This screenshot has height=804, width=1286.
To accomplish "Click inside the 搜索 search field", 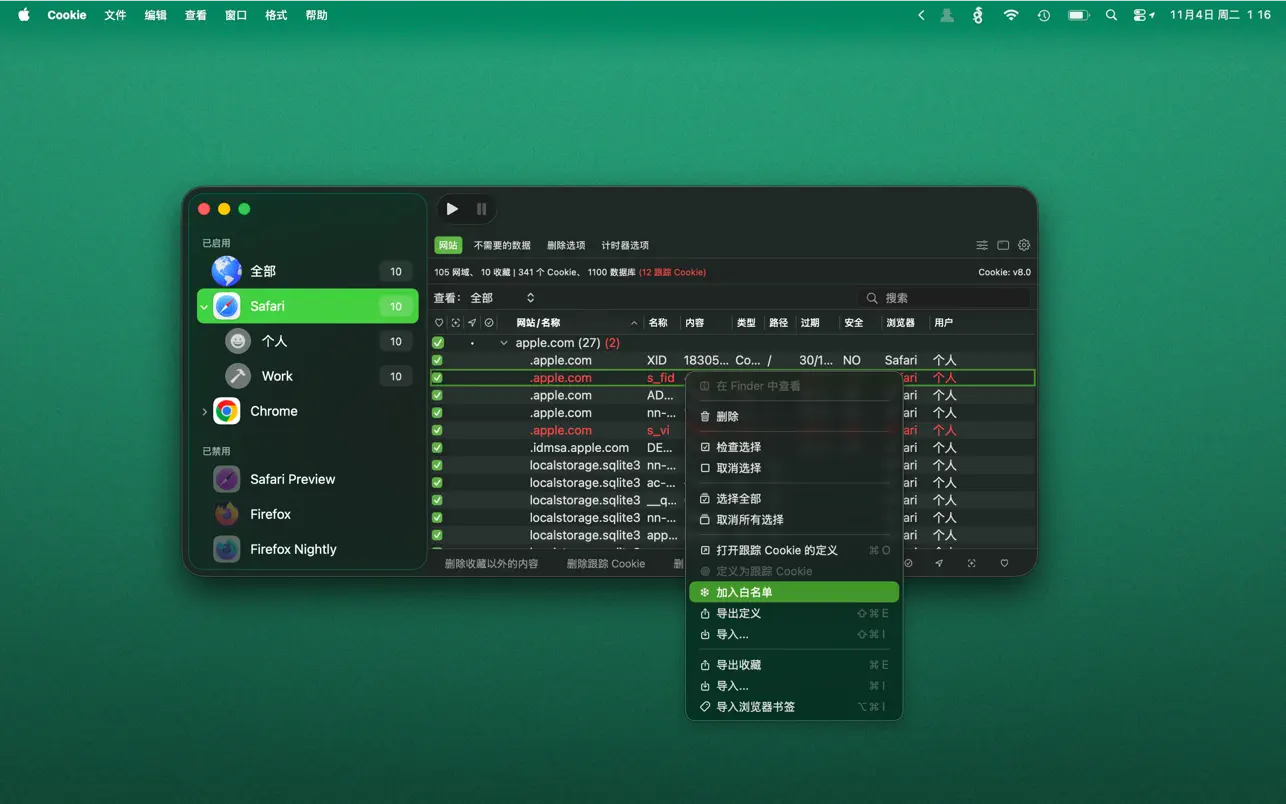I will [x=940, y=297].
